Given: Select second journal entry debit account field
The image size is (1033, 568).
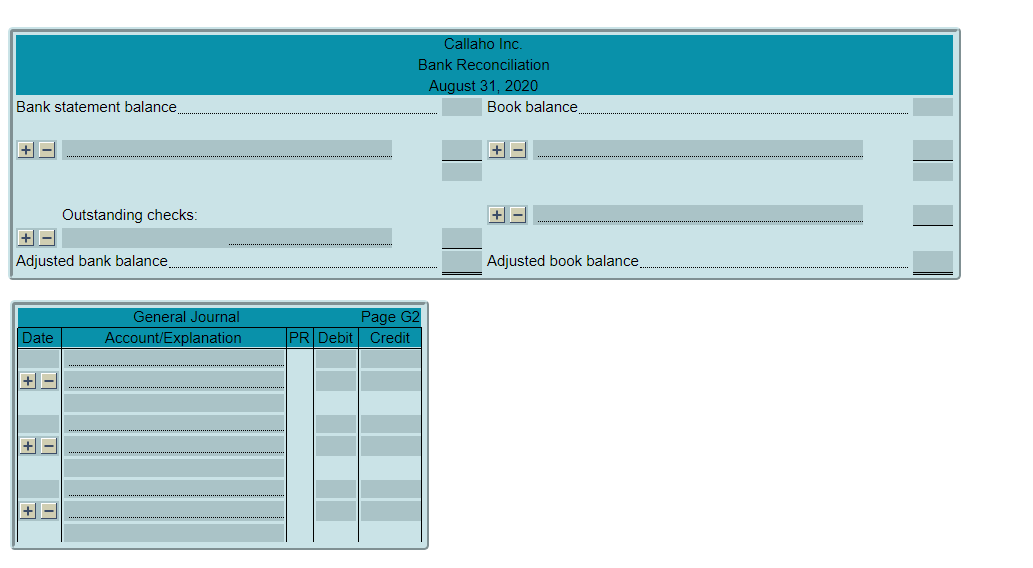Looking at the screenshot, I should [x=174, y=424].
